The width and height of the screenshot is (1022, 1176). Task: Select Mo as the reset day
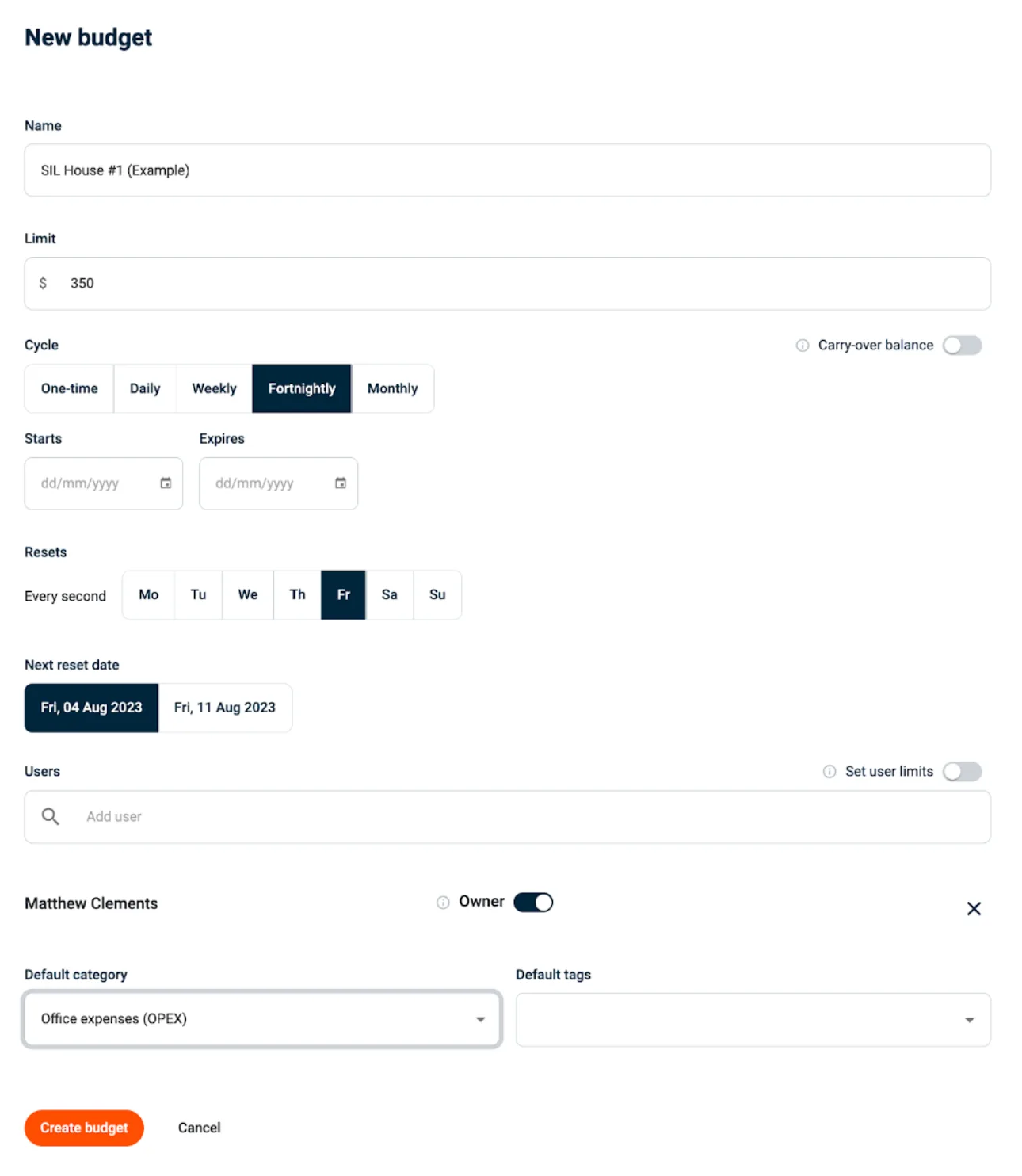(x=148, y=594)
